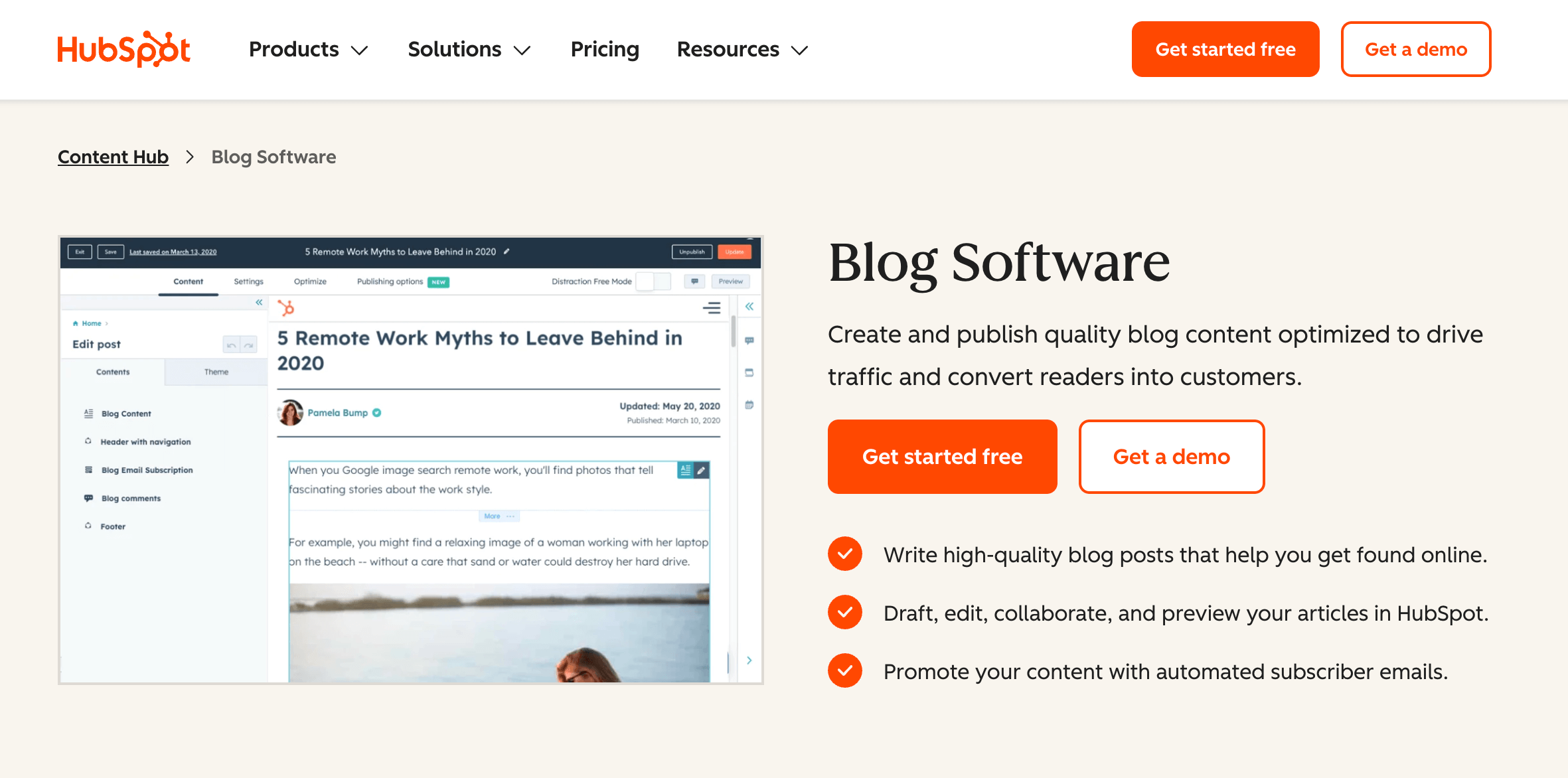Open comments beside the Preview button
1568x778 pixels.
694,281
